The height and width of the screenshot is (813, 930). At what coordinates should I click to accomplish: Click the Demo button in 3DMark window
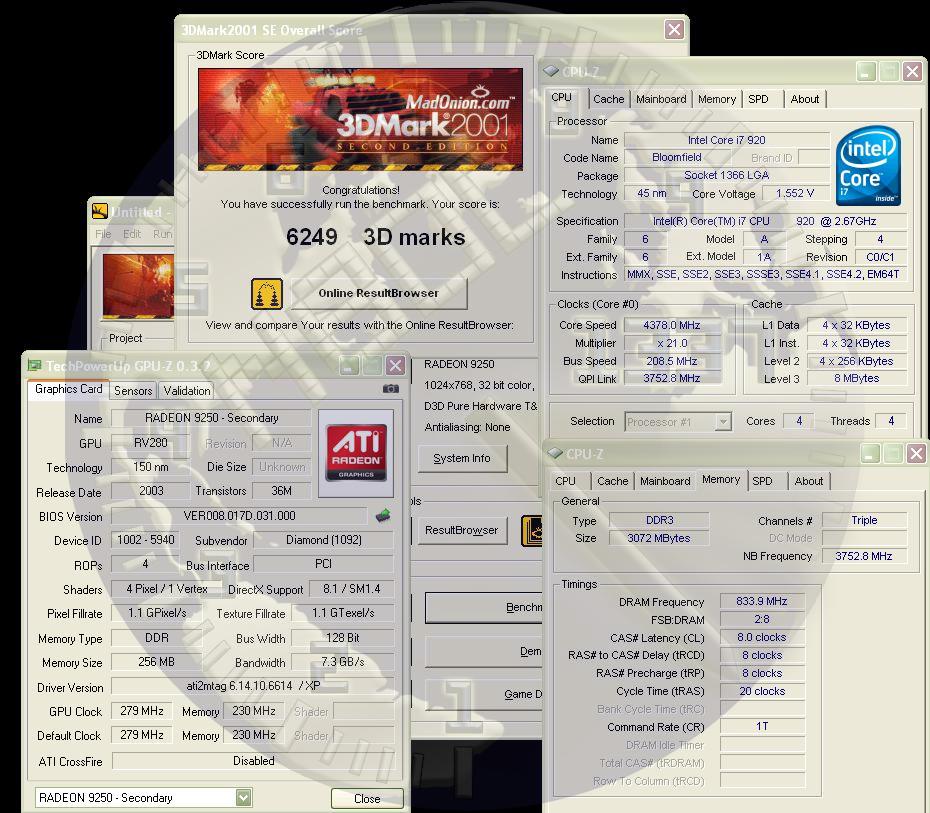[x=483, y=651]
